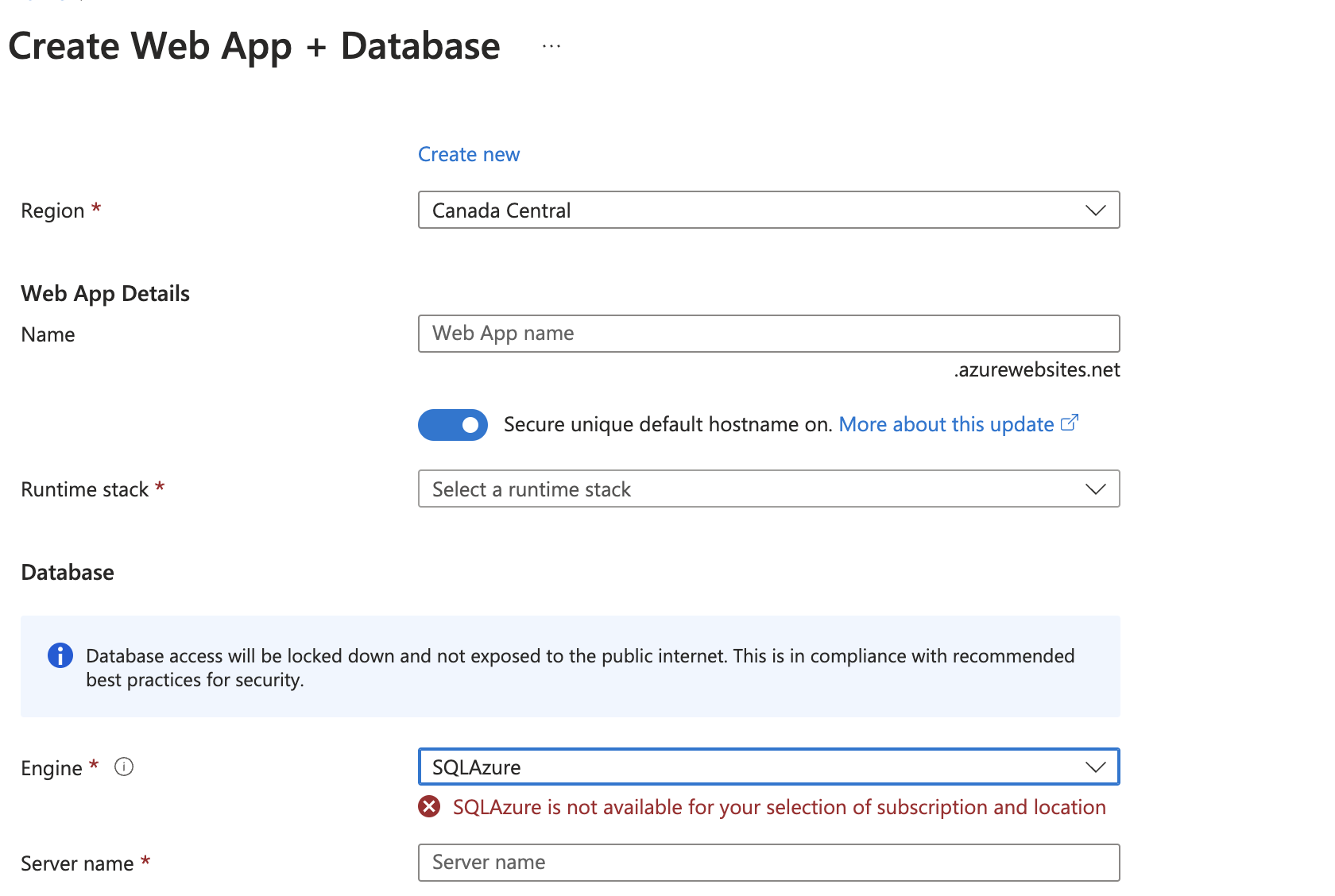Focus the Web App name input field
The image size is (1335, 896).
(769, 334)
